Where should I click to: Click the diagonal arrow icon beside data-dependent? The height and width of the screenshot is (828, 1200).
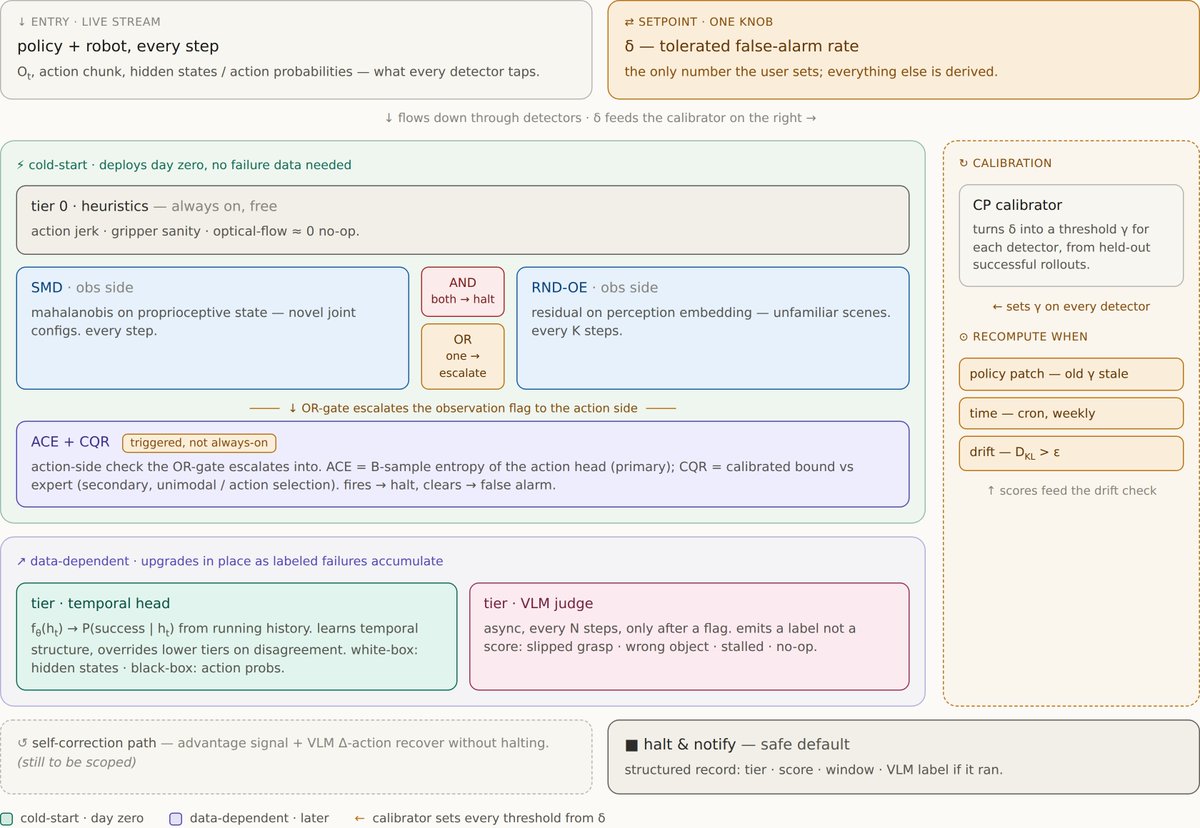click(22, 561)
